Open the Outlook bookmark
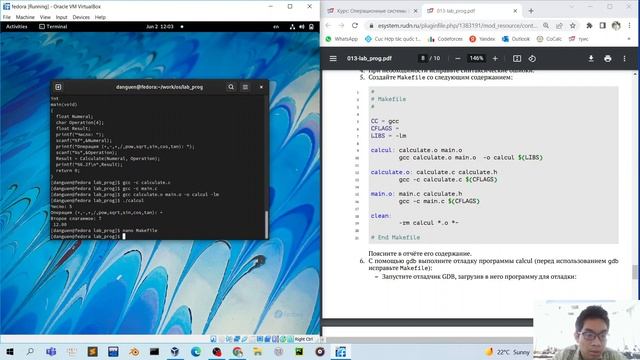 (x=516, y=39)
